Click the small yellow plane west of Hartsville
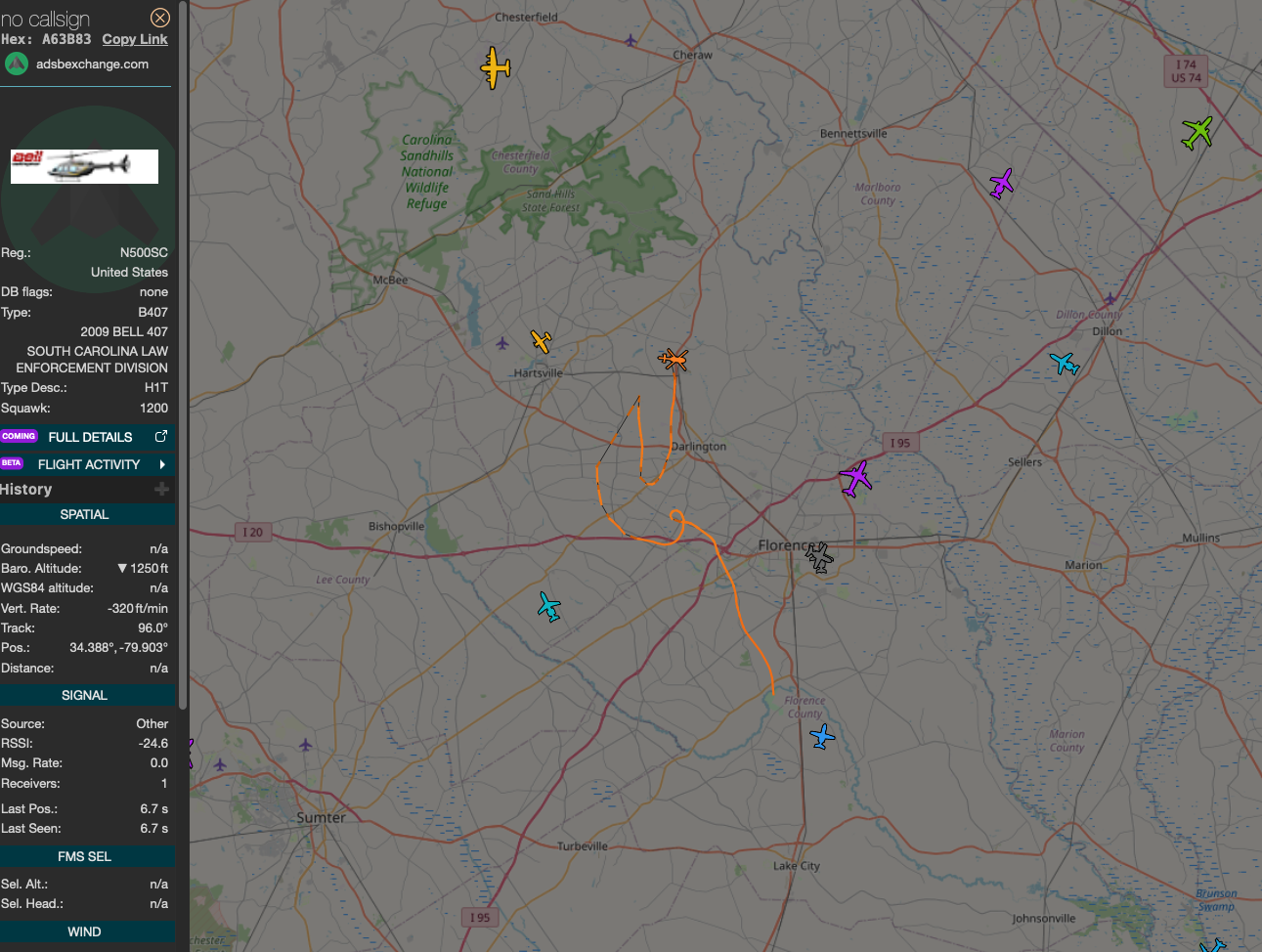 pos(542,341)
